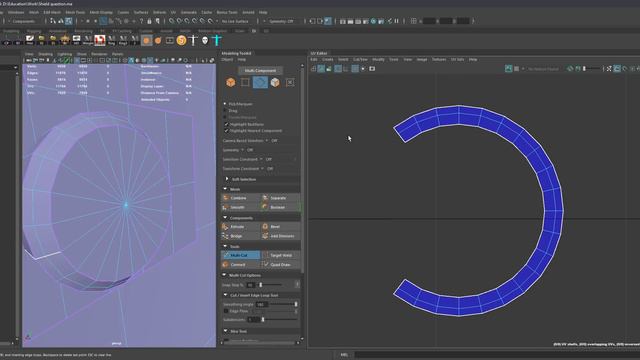
Task: Open the Mesh Tools menu
Action: (75, 12)
